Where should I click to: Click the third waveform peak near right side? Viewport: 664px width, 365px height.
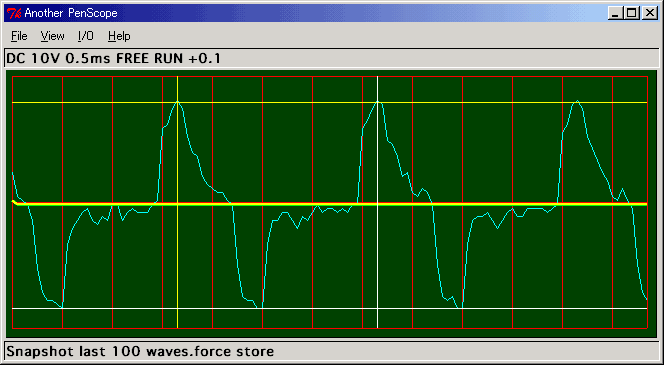pos(577,101)
